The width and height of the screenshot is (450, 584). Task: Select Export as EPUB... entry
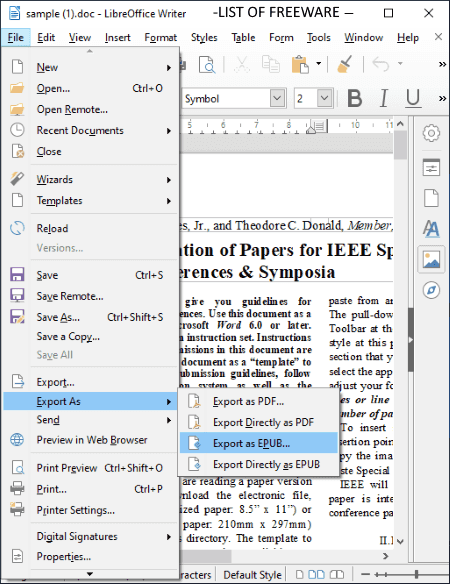coord(259,443)
